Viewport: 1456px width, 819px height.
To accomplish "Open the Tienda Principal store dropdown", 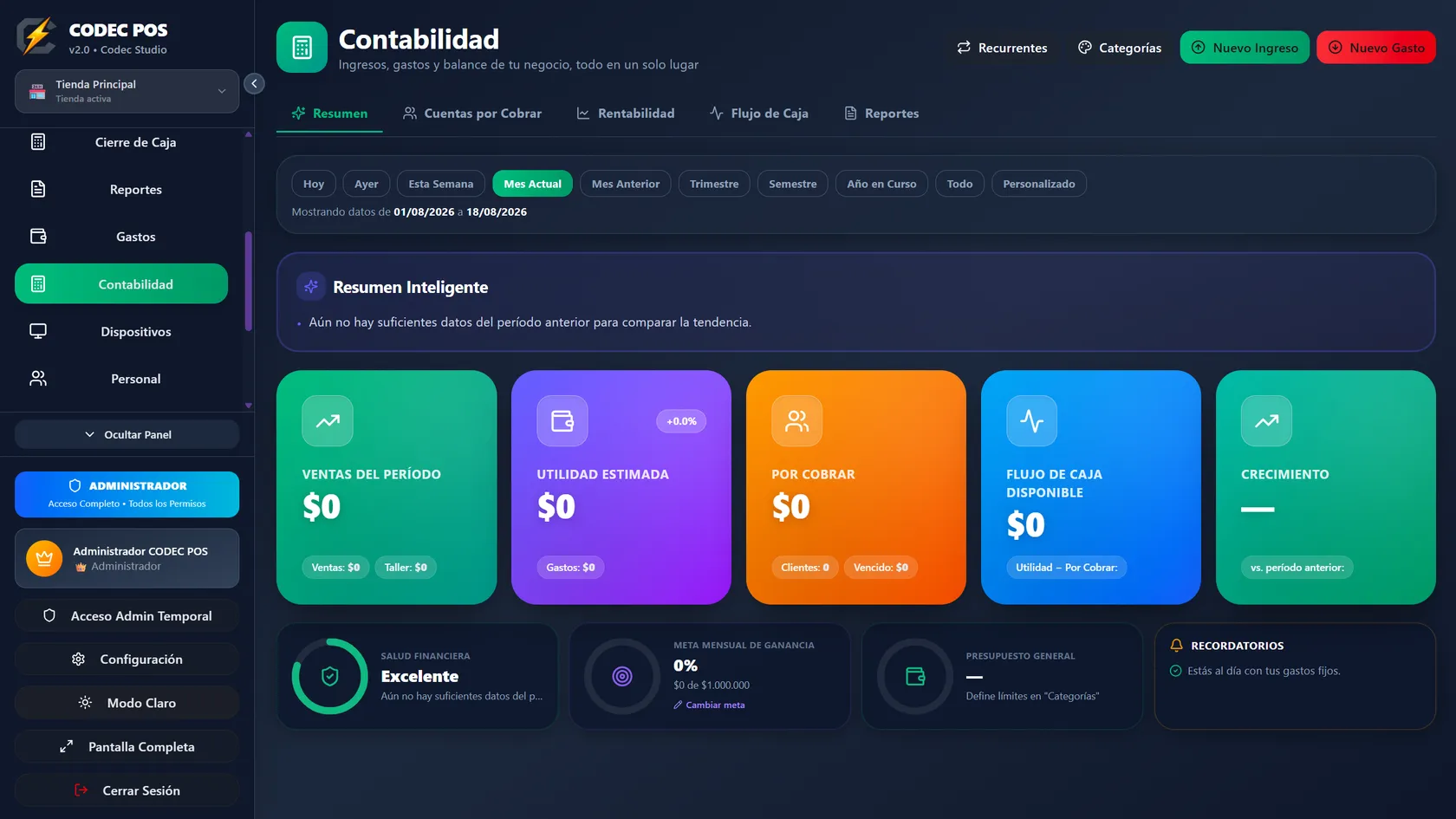I will (127, 91).
